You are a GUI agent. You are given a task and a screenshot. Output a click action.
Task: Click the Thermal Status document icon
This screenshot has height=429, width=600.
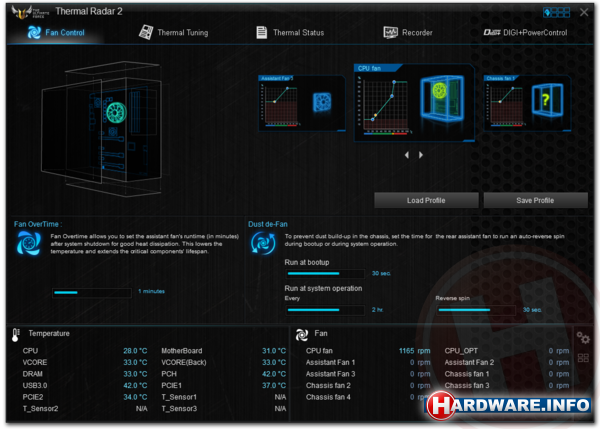pos(261,33)
